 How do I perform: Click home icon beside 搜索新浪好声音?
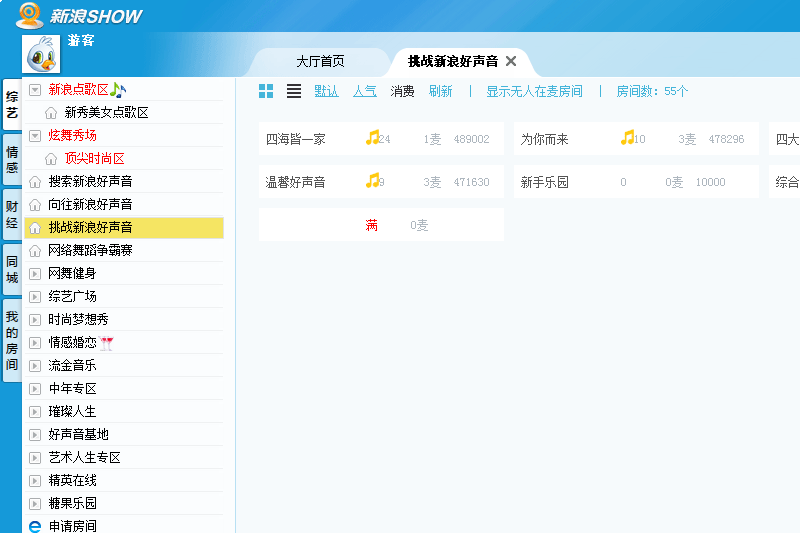(x=35, y=182)
